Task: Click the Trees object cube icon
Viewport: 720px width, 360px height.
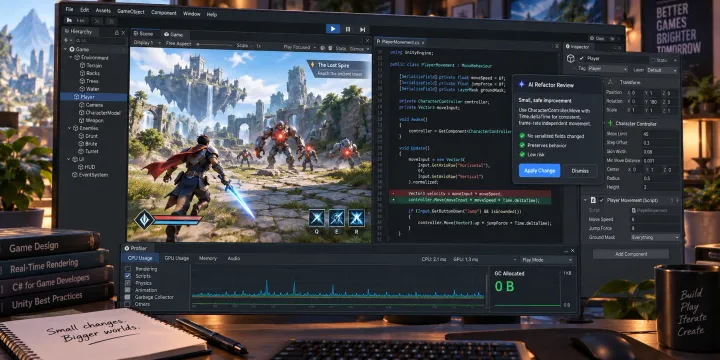Action: pos(82,81)
